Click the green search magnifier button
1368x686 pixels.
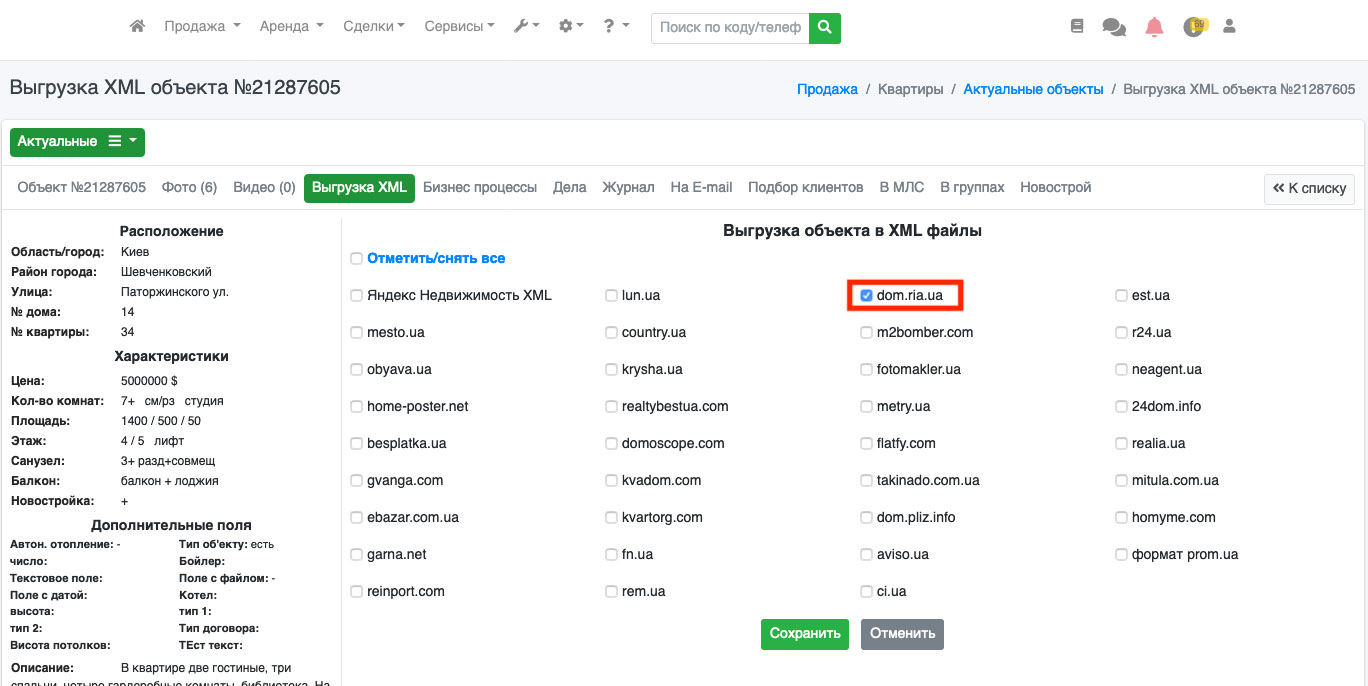click(x=824, y=28)
